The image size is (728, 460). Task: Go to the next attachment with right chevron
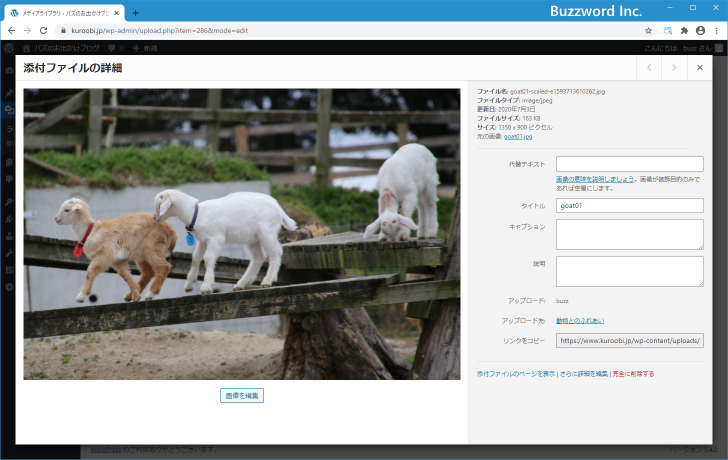pyautogui.click(x=674, y=68)
